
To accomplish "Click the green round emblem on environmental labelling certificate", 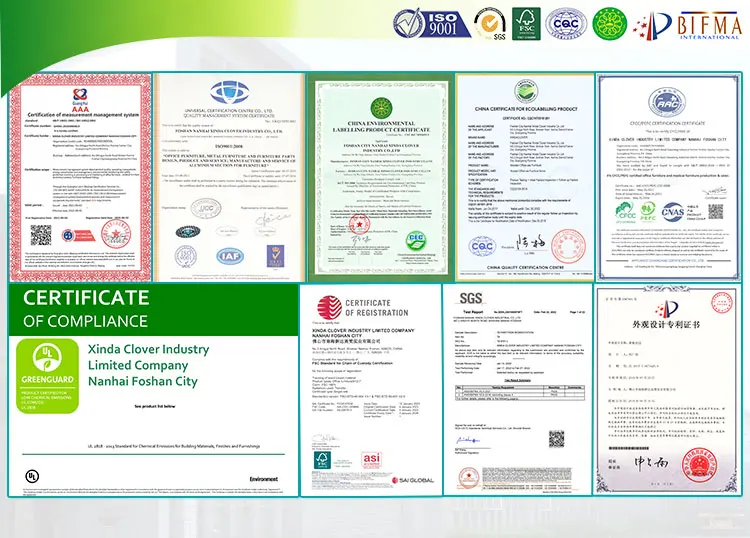I will point(381,108).
